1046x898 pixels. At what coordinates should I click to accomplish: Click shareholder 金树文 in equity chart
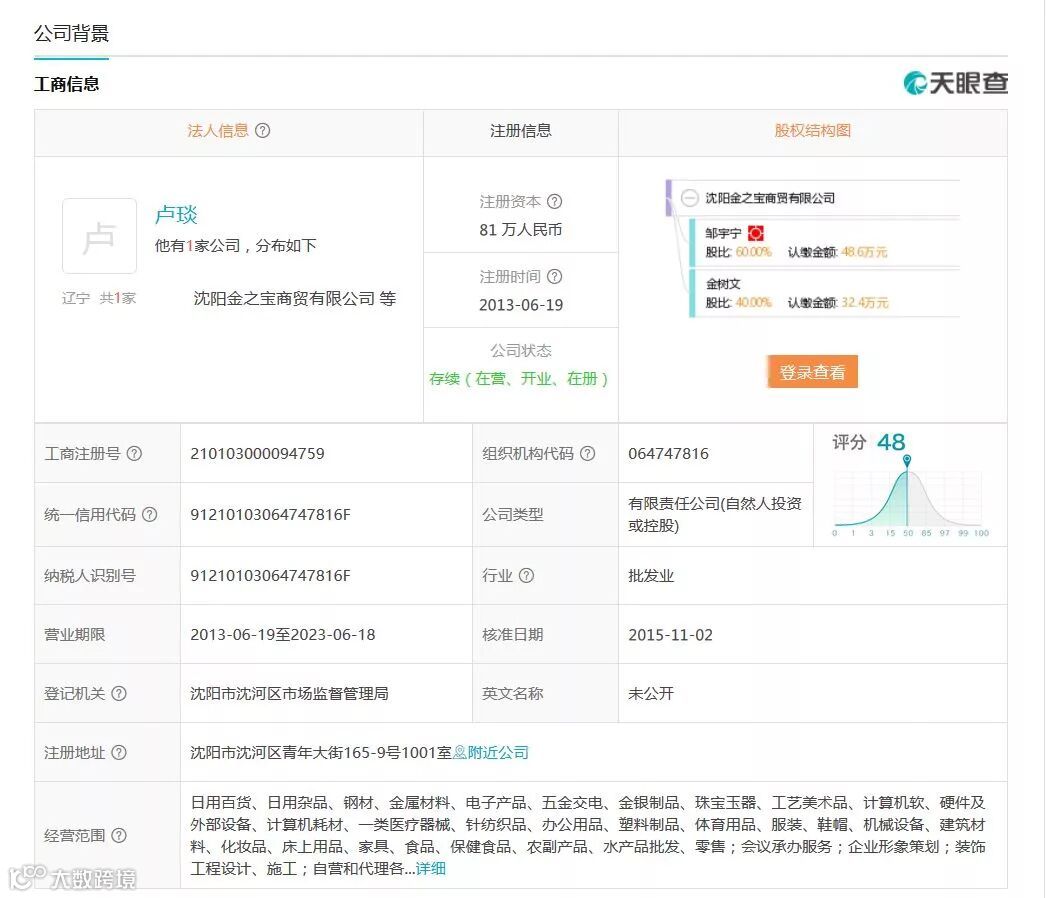pyautogui.click(x=724, y=284)
